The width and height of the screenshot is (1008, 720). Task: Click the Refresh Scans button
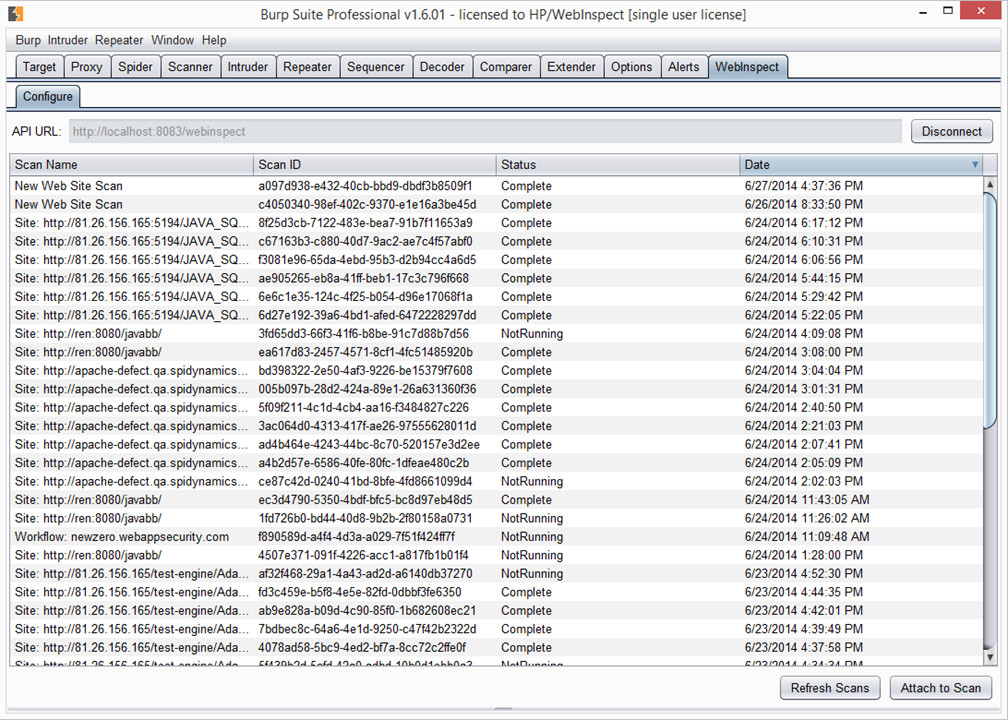[x=830, y=688]
